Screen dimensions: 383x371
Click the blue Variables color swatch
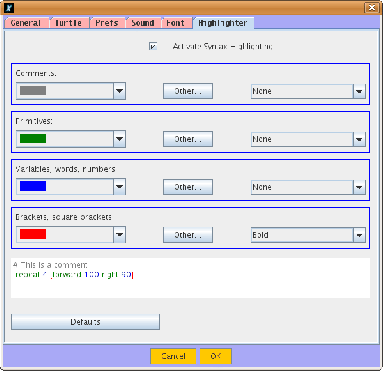click(33, 186)
